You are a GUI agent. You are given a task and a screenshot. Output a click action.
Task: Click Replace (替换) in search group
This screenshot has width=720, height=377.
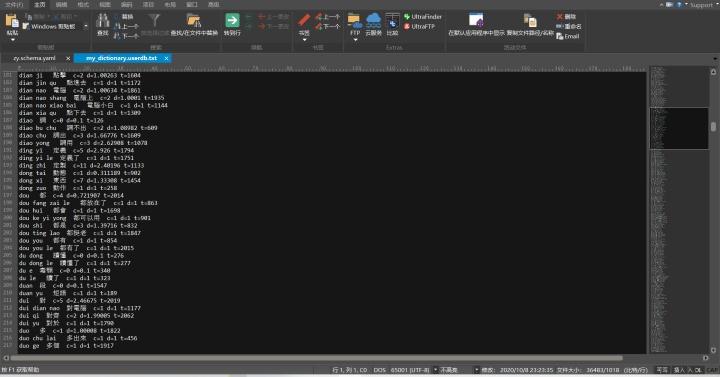(124, 17)
